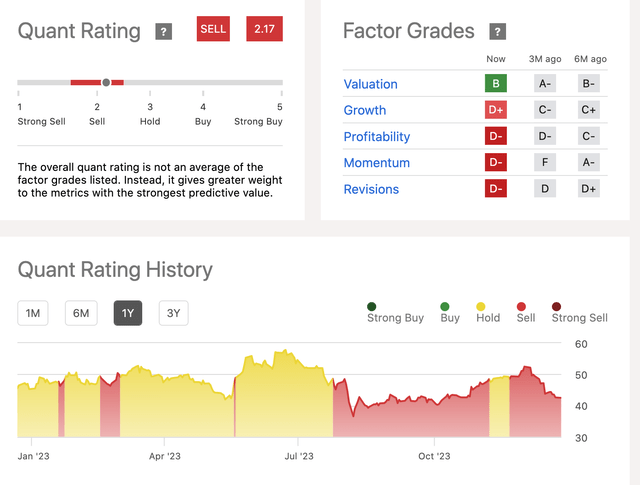Click the Quant Rating help question icon

pos(163,32)
